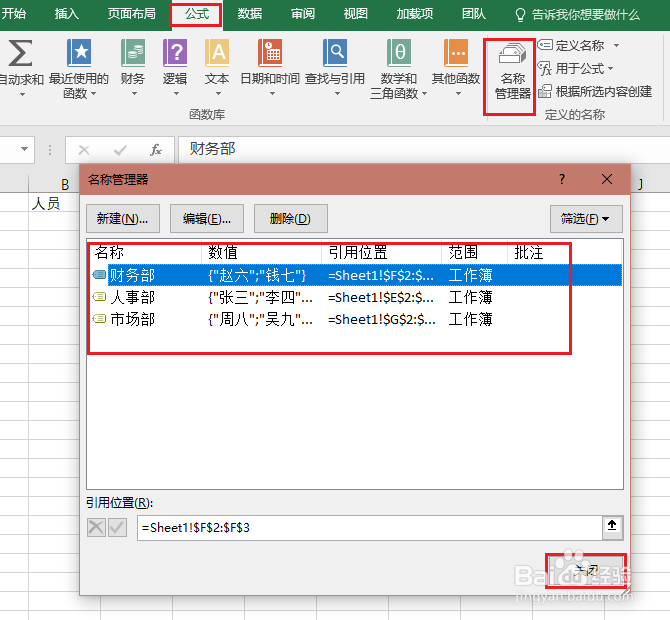The height and width of the screenshot is (620, 670).
Task: Click the tag icon of 财务部 row
Action: 99,275
